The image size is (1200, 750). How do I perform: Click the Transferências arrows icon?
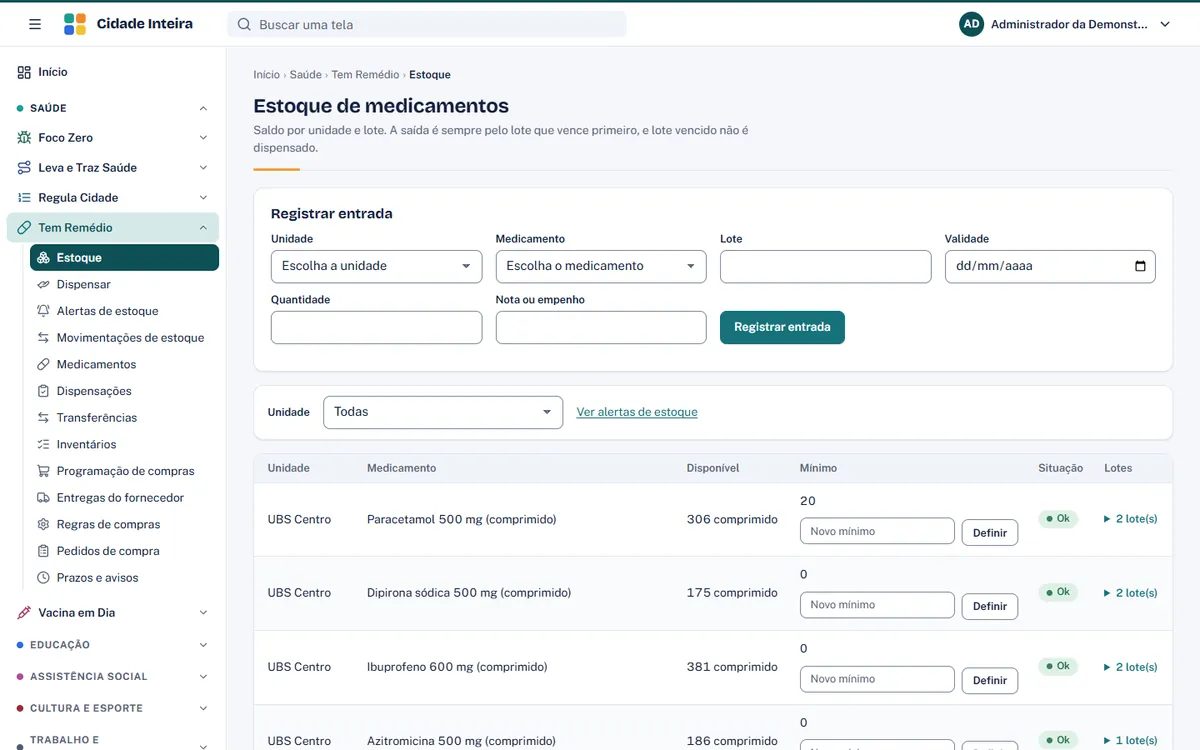click(x=43, y=418)
